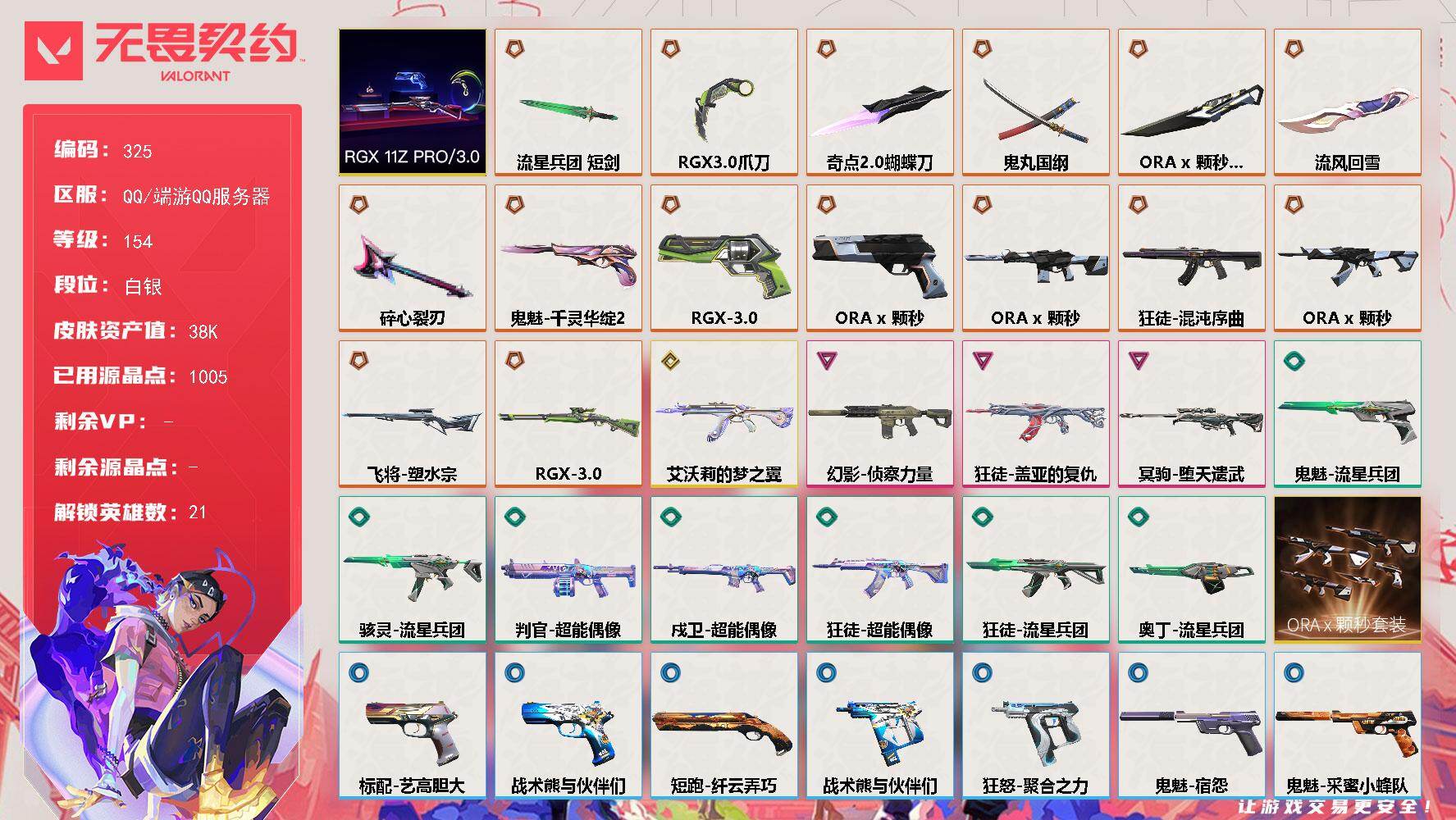This screenshot has width=1456, height=820.
Task: Click the 流风回雪 blade skin image
Action: 1347,116
